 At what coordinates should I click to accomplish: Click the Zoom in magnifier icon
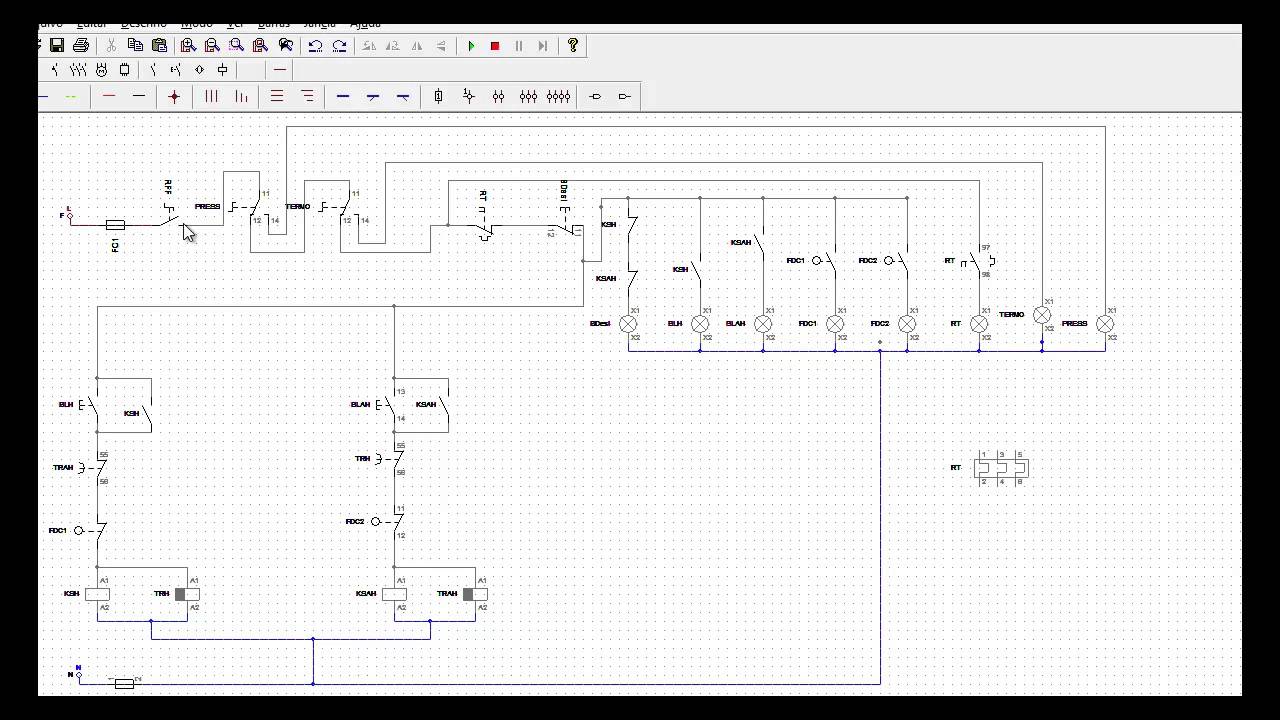(188, 45)
